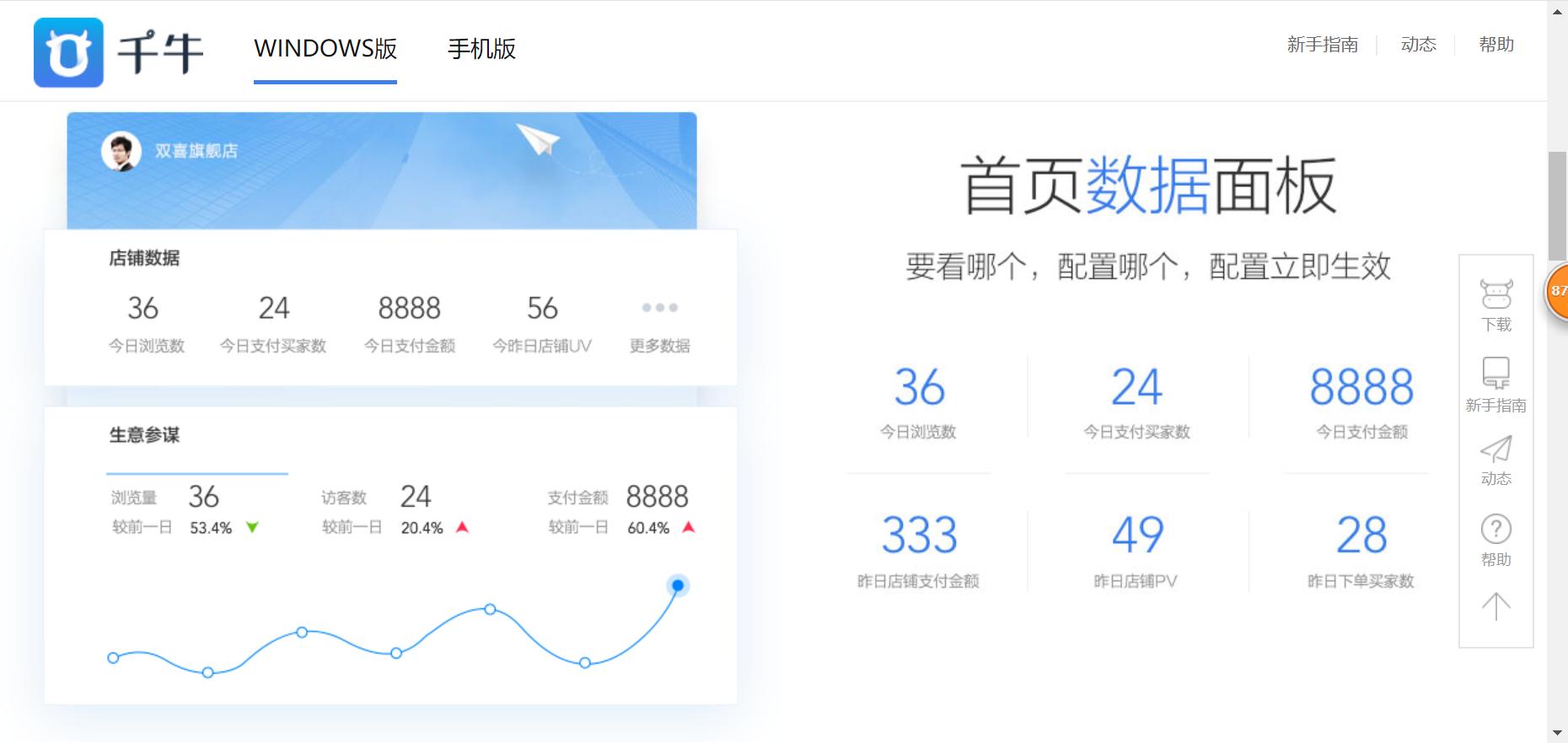Click the 今昨日店铺UV label
The image size is (1568, 743).
[542, 346]
